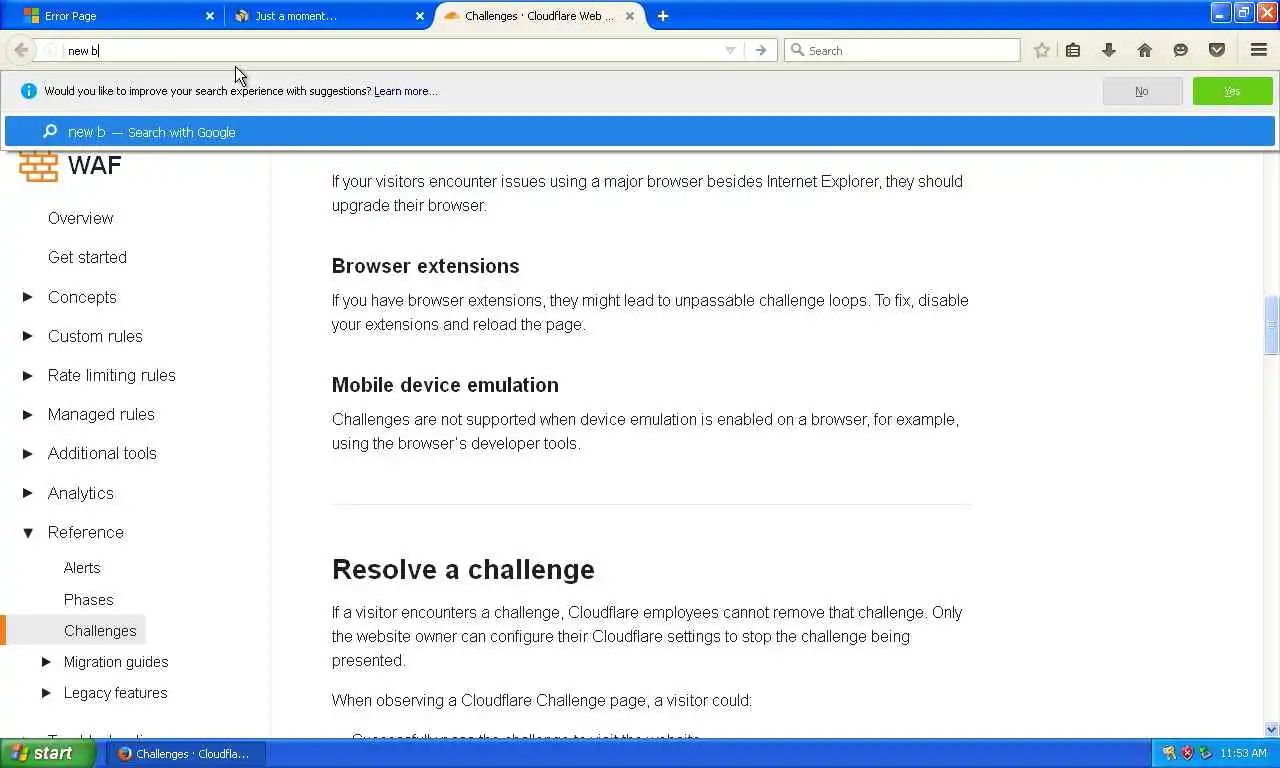The image size is (1280, 768).
Task: Open the Overview sidebar link
Action: (80, 218)
